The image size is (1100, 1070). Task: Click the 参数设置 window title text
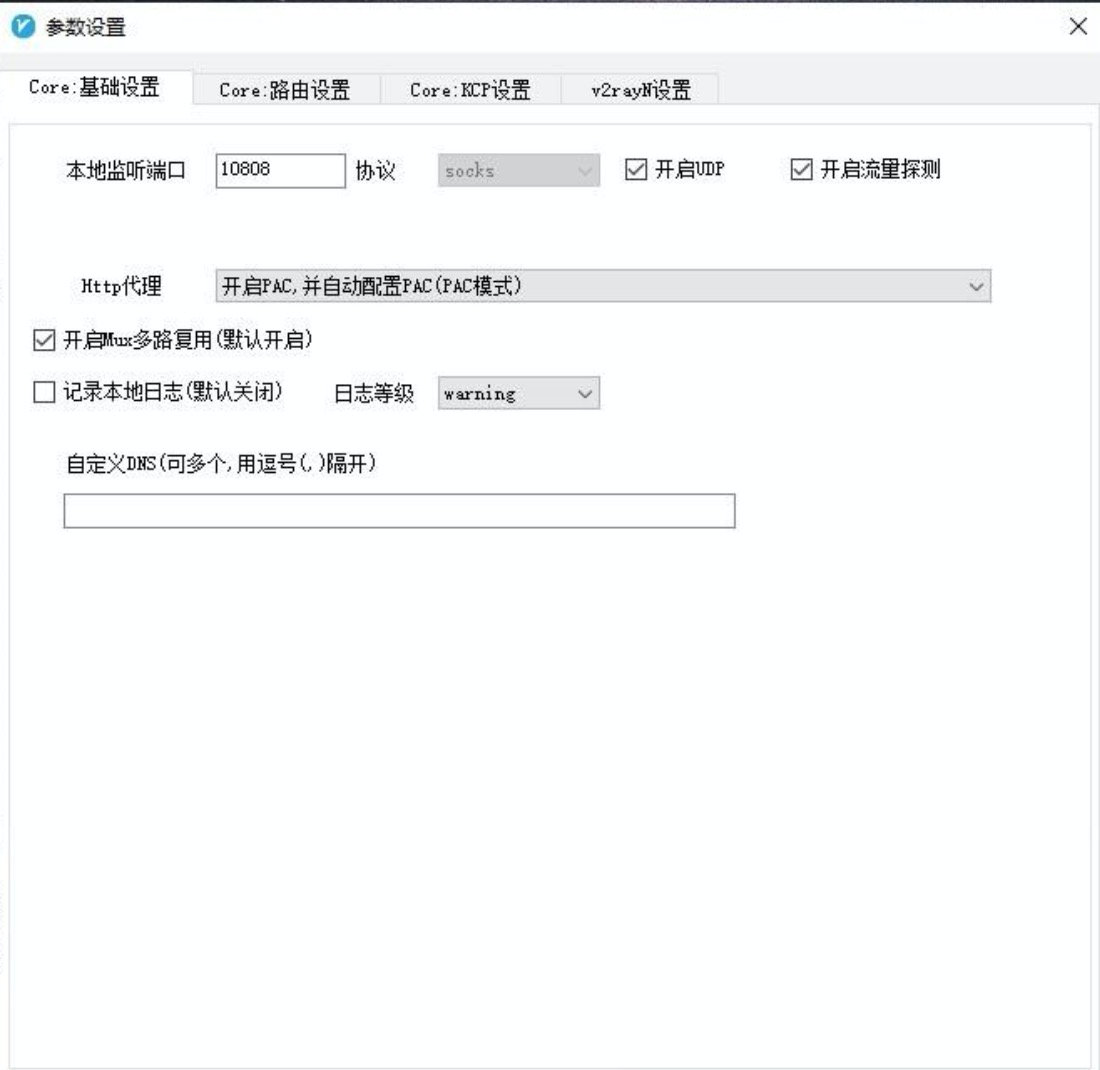click(86, 28)
